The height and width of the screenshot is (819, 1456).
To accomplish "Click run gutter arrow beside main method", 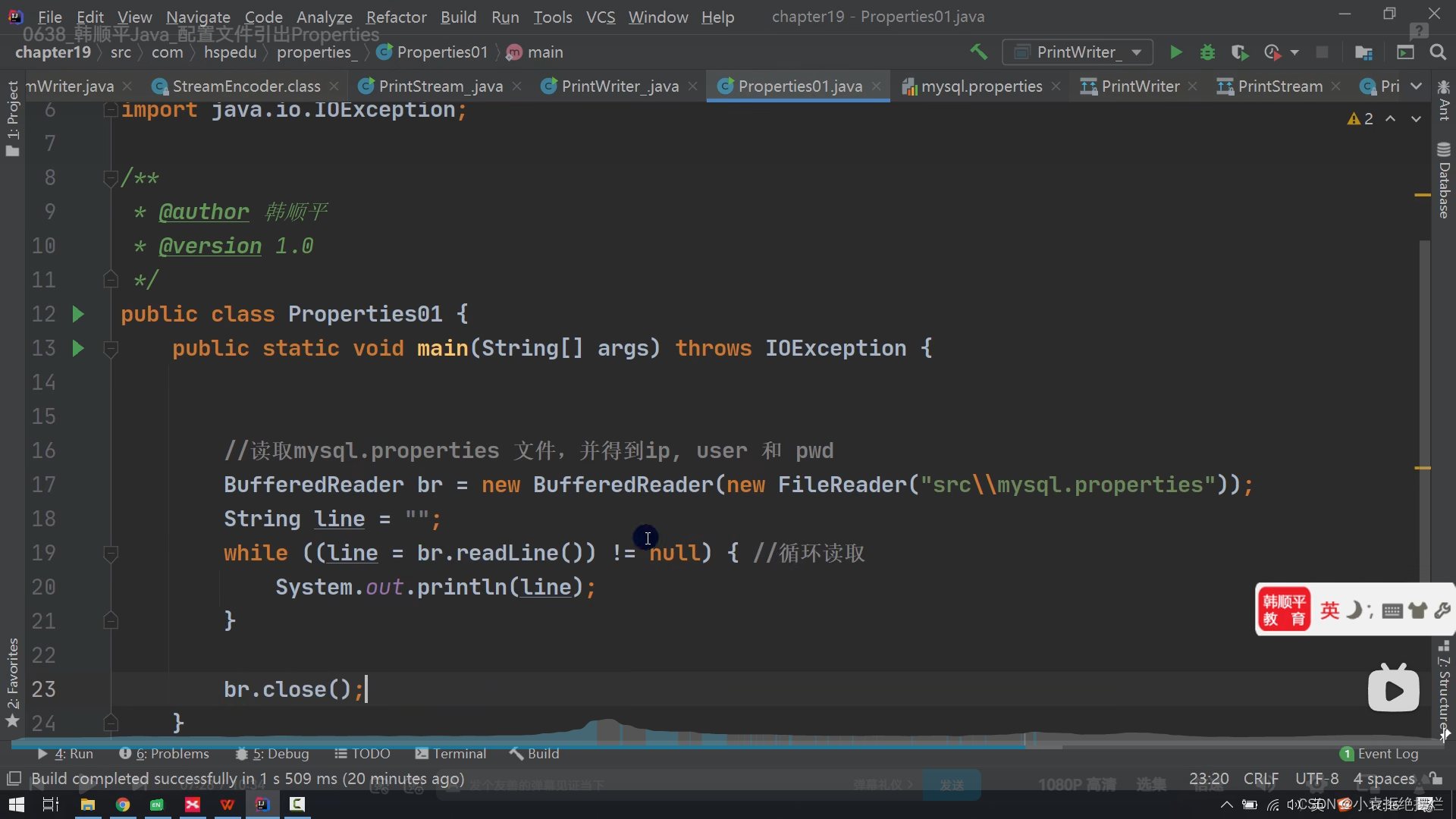I will tap(78, 348).
